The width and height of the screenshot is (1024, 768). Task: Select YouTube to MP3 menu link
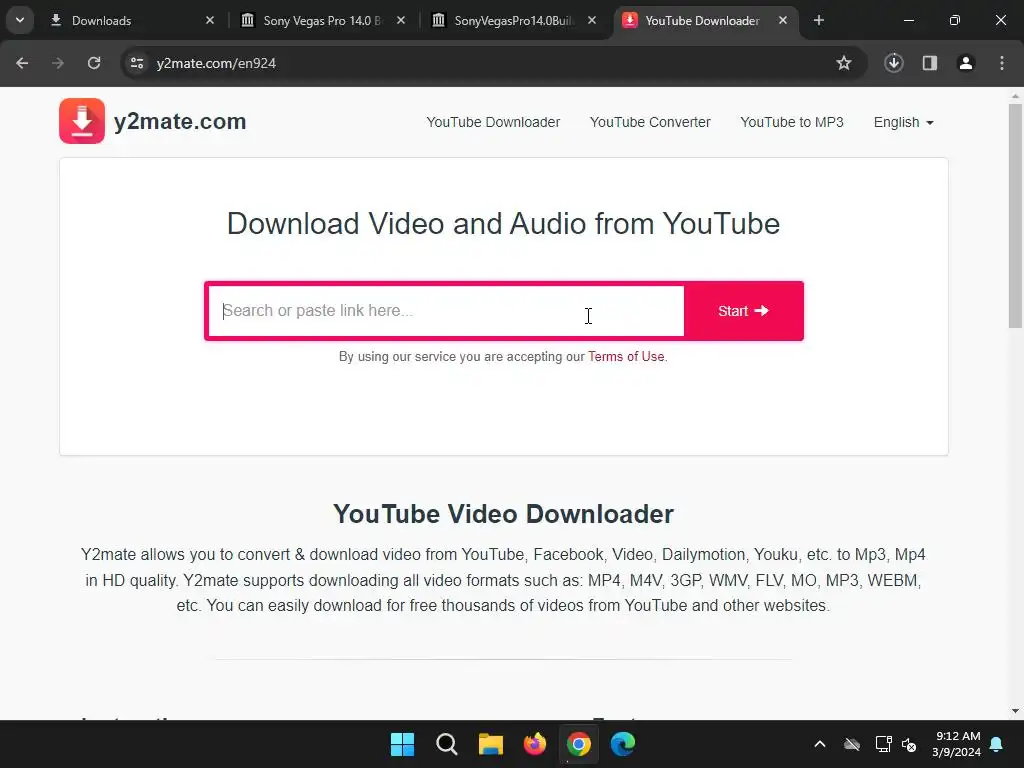tap(792, 122)
